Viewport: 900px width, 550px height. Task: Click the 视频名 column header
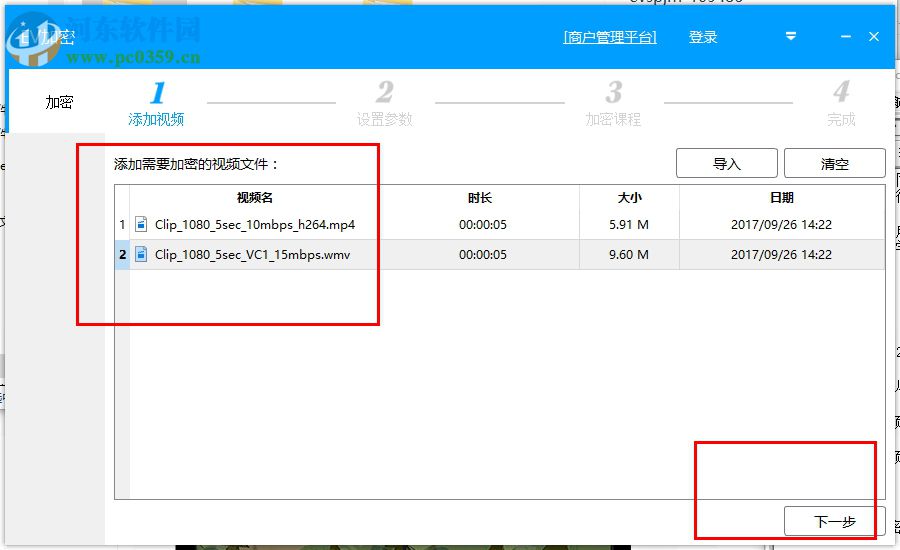point(255,198)
